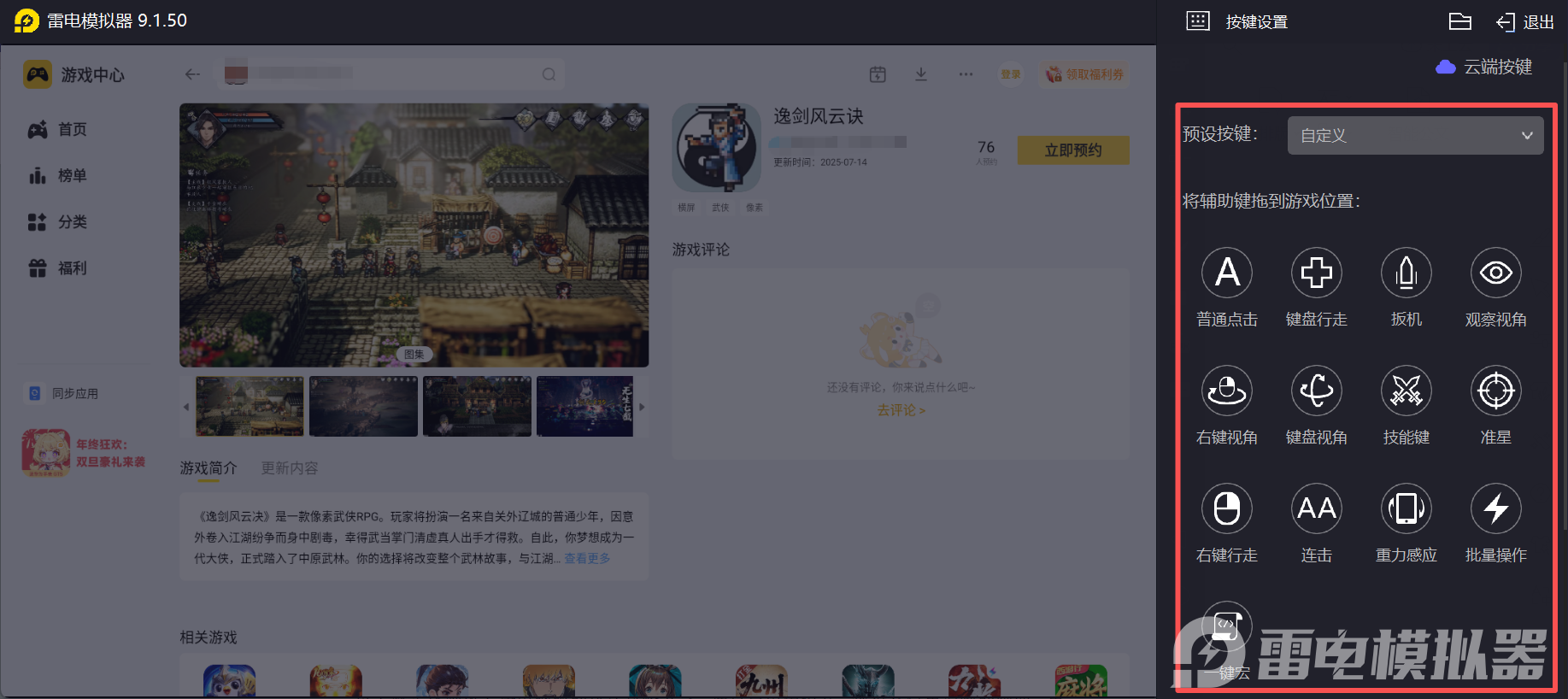The image size is (1568, 699).
Task: Open the folder icon beside 退出
Action: (x=1460, y=21)
